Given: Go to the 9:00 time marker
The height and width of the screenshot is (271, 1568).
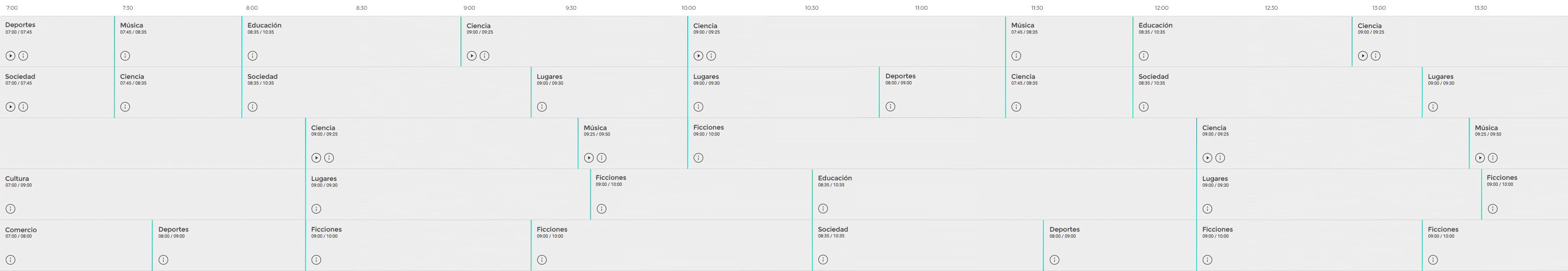Looking at the screenshot, I should point(469,8).
